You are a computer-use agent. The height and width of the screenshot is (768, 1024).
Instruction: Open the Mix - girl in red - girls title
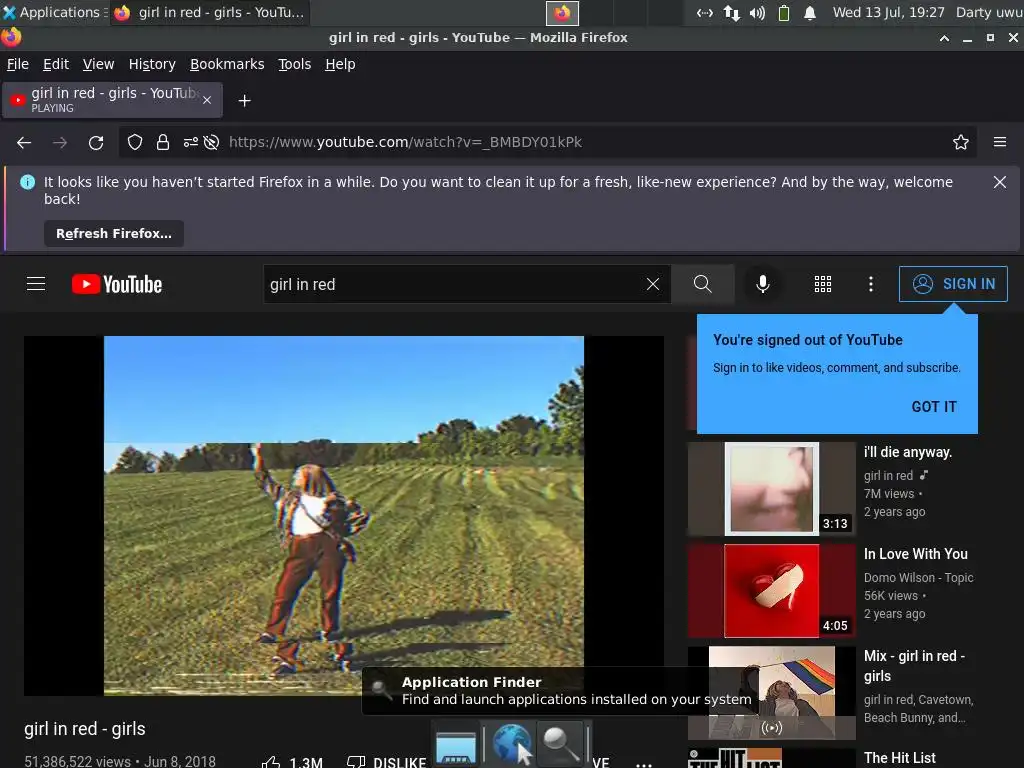pos(914,665)
